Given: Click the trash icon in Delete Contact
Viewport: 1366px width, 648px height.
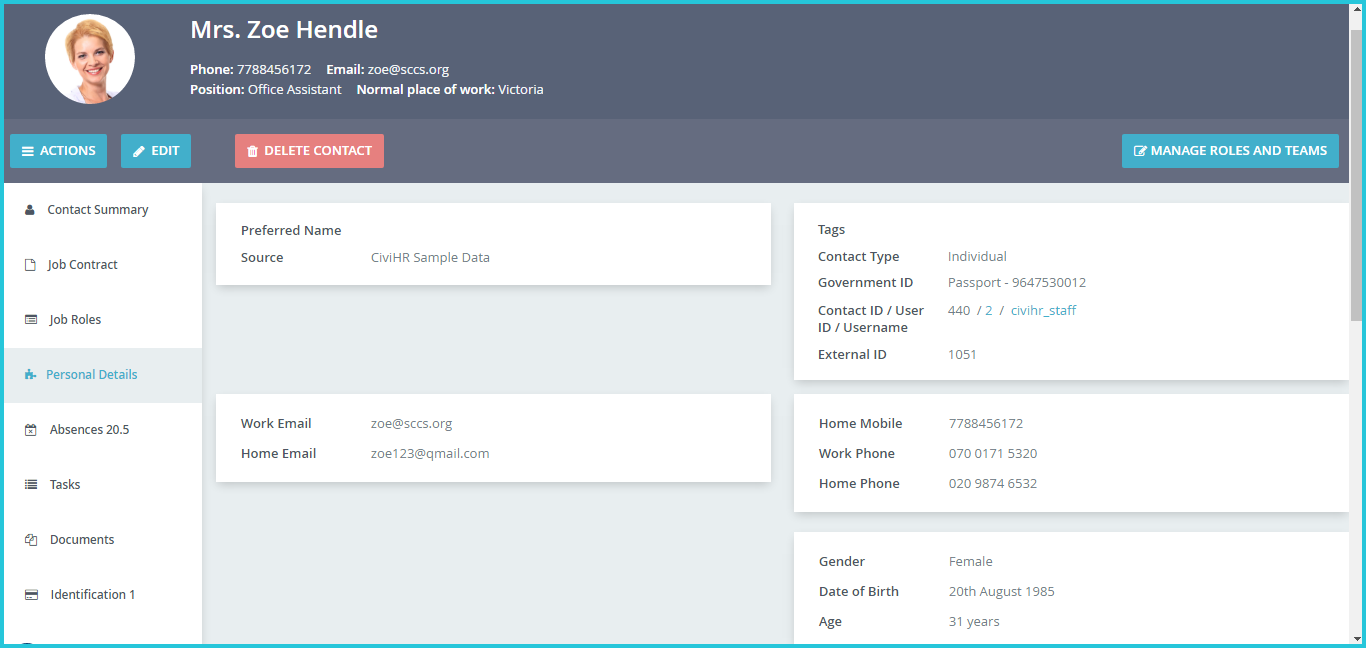Looking at the screenshot, I should [x=252, y=151].
